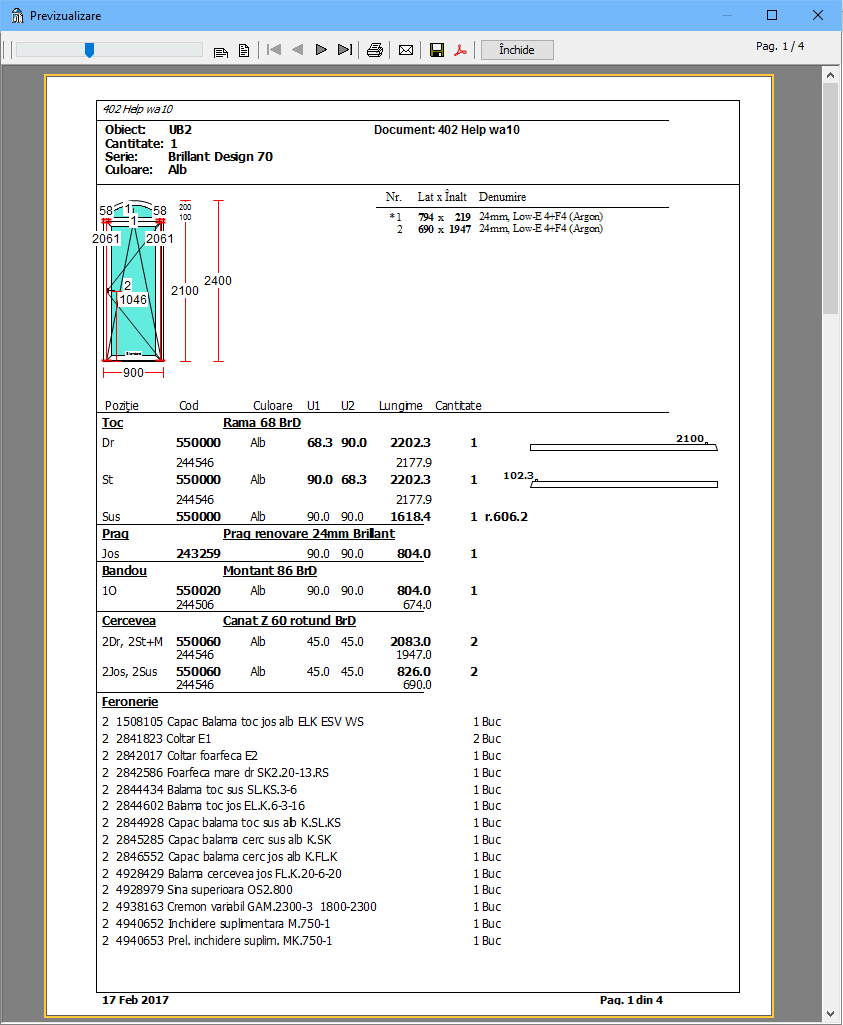
Task: Jump to the last page
Action: pos(345,50)
